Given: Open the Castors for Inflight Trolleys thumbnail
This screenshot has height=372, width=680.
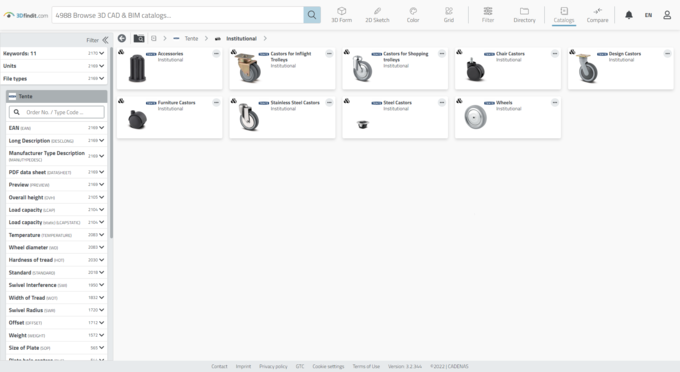Looking at the screenshot, I should pos(249,69).
